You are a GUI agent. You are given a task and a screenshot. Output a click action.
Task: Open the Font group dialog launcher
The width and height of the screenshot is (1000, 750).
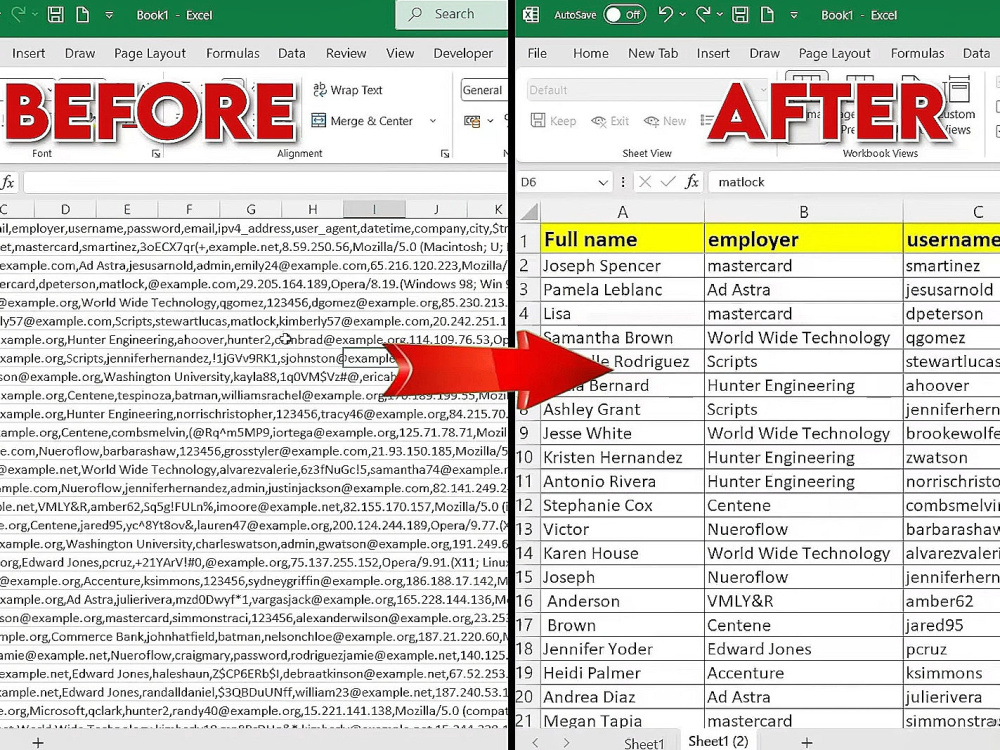click(156, 154)
